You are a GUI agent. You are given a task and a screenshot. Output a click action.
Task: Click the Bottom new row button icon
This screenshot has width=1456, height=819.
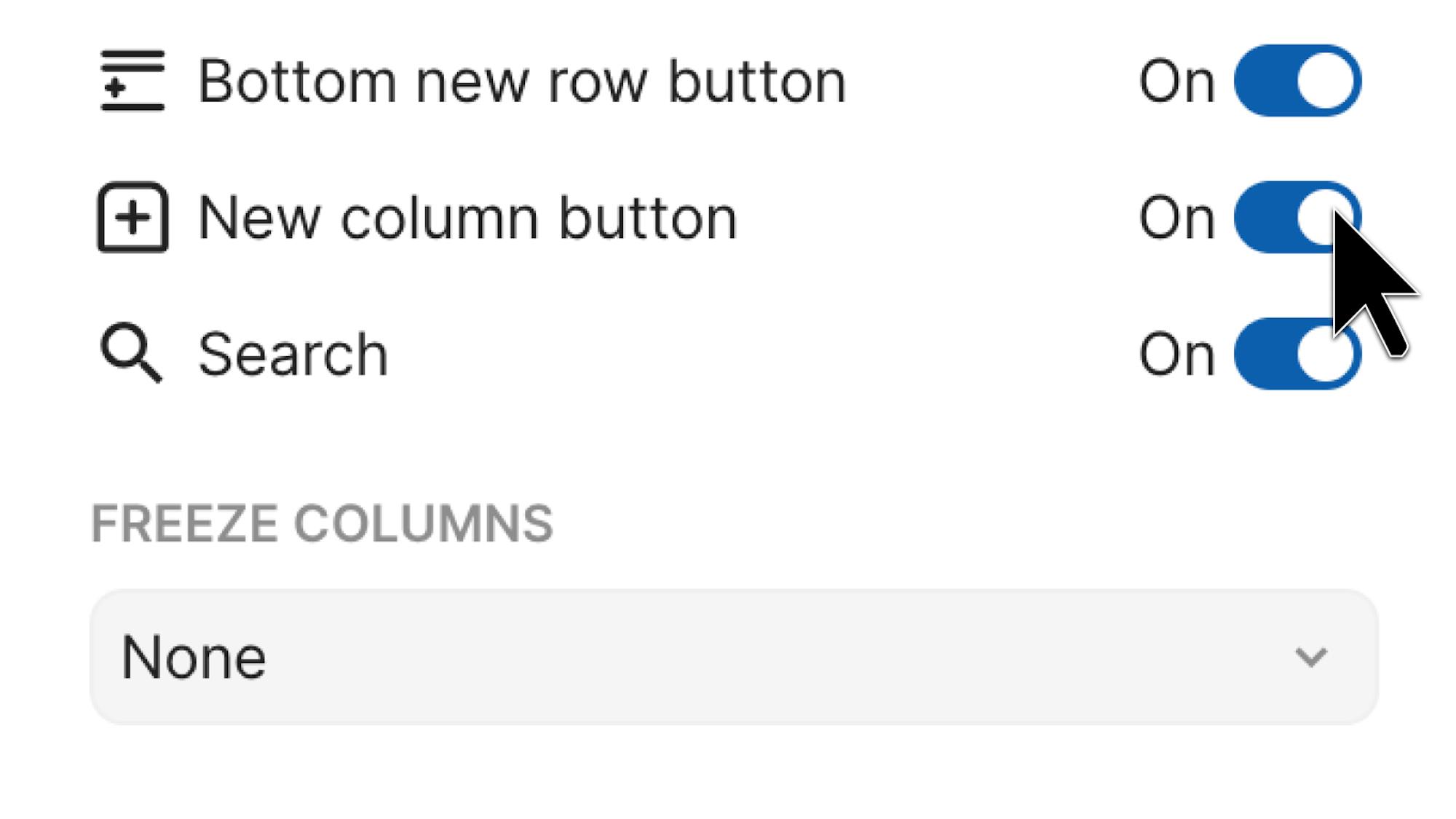[x=132, y=80]
